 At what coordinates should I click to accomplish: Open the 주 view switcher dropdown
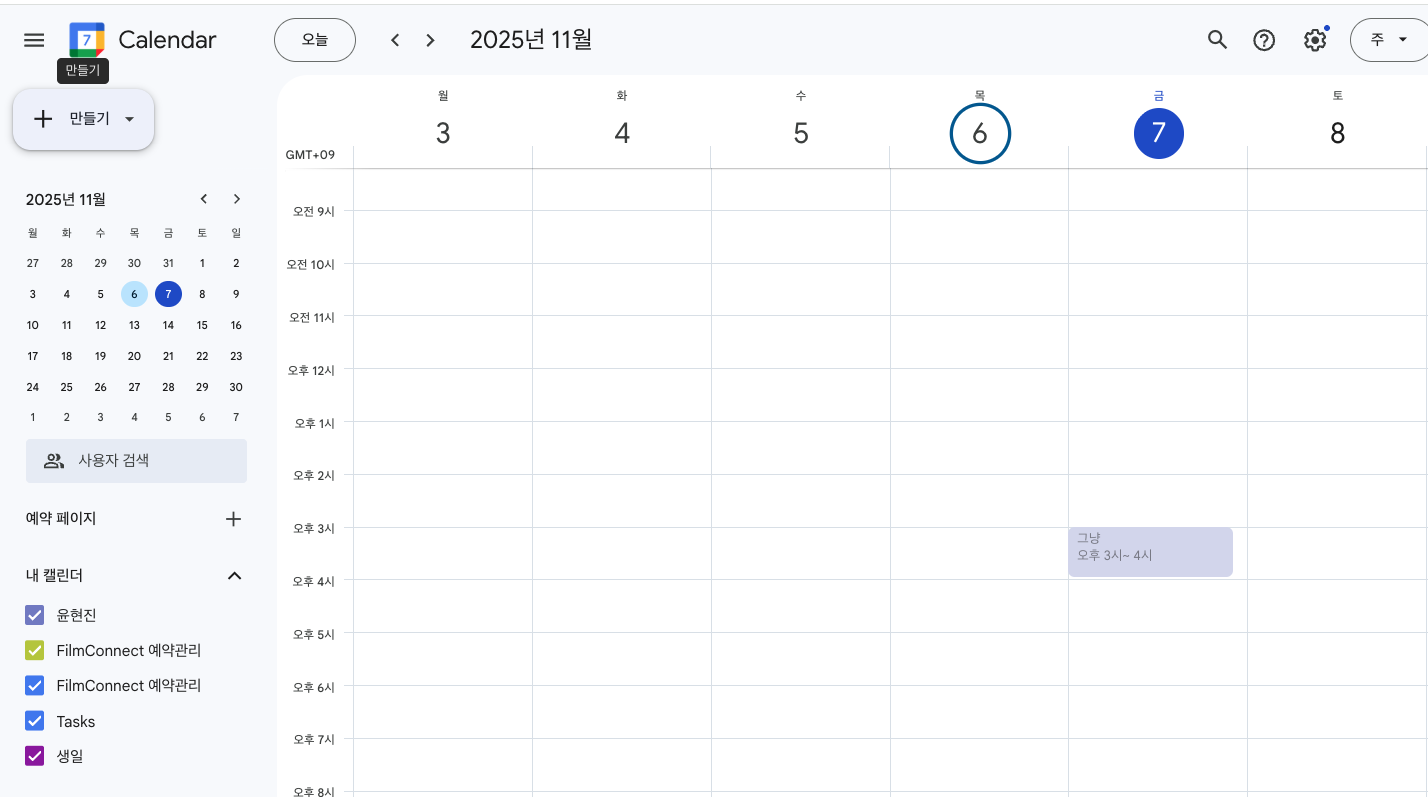(x=1388, y=40)
